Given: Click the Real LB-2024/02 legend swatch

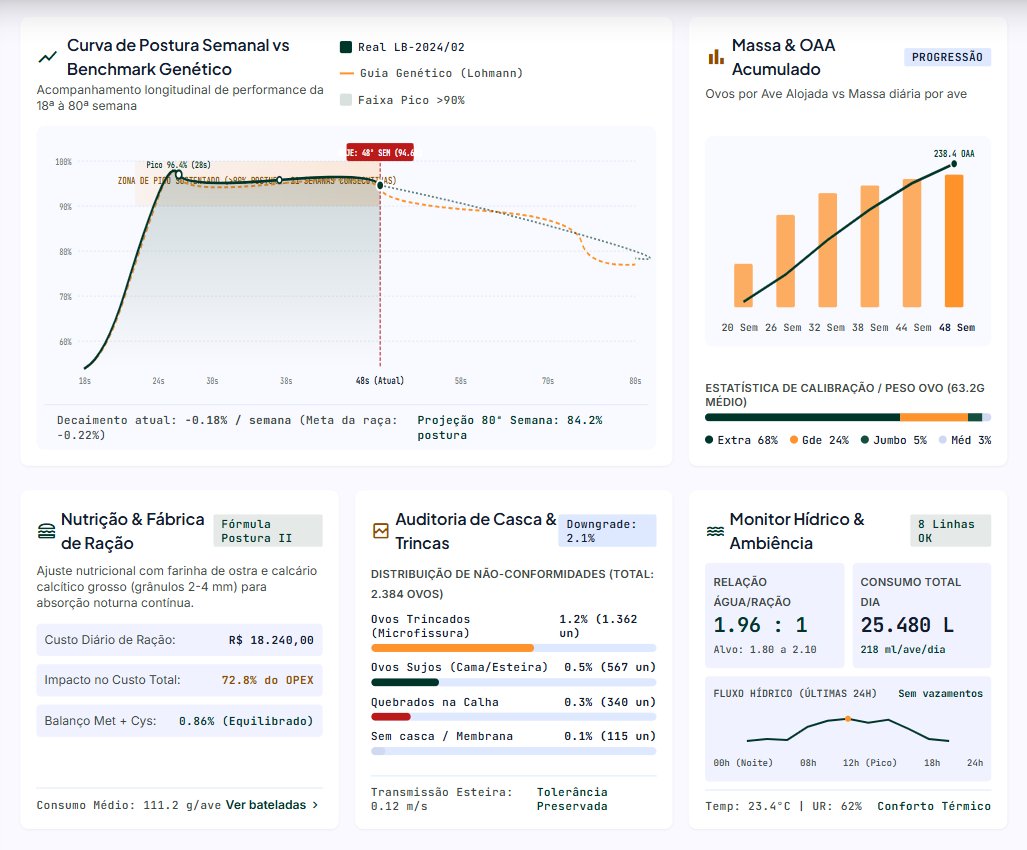Looking at the screenshot, I should pyautogui.click(x=346, y=47).
